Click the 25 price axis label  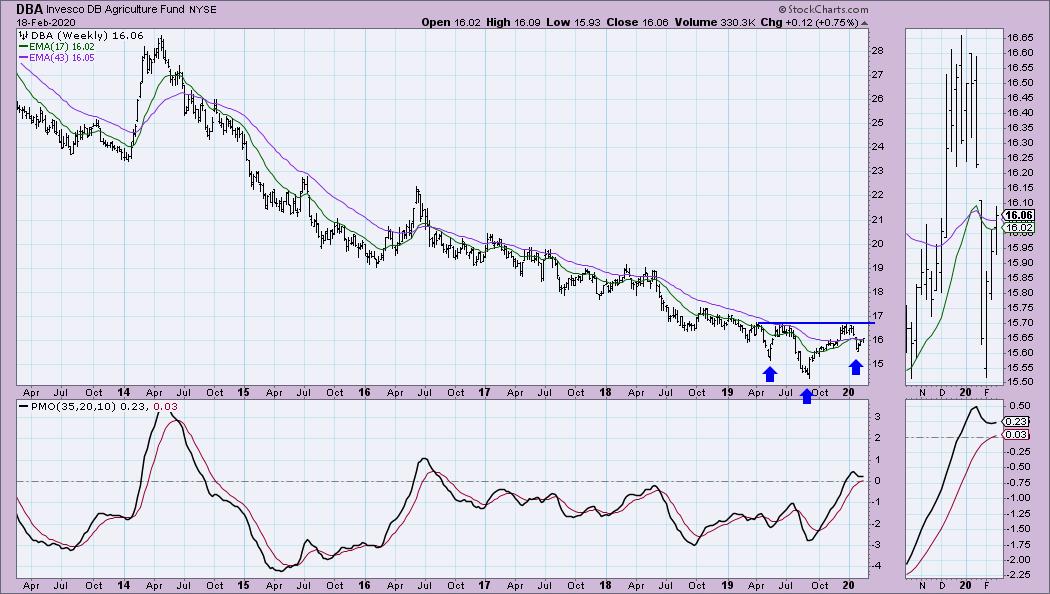(x=878, y=123)
